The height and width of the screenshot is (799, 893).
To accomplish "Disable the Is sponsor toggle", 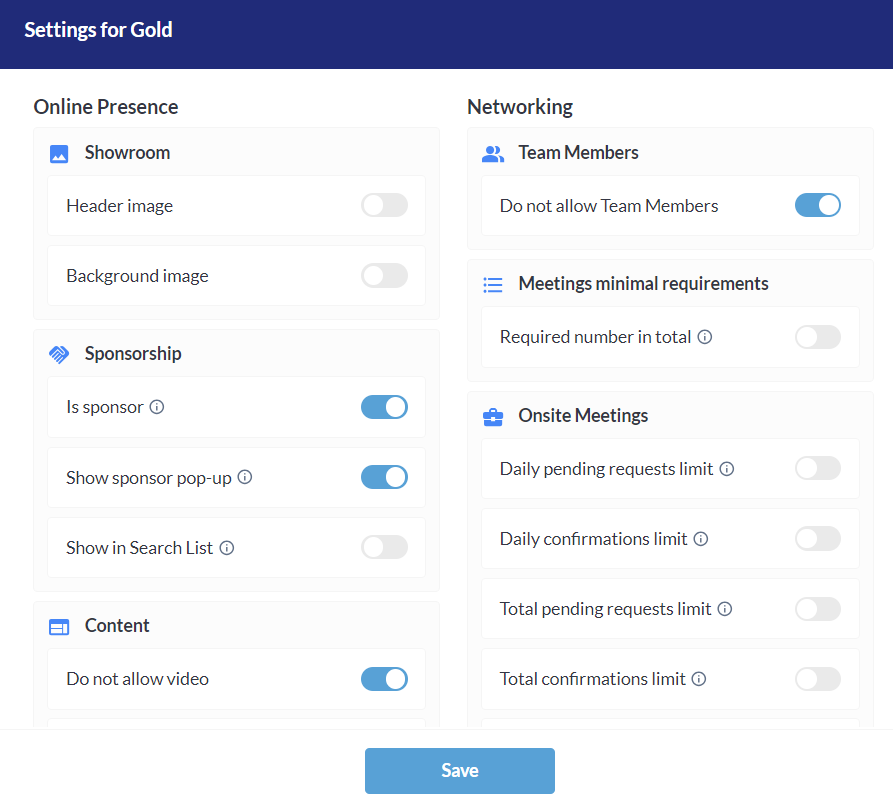I will coord(384,407).
